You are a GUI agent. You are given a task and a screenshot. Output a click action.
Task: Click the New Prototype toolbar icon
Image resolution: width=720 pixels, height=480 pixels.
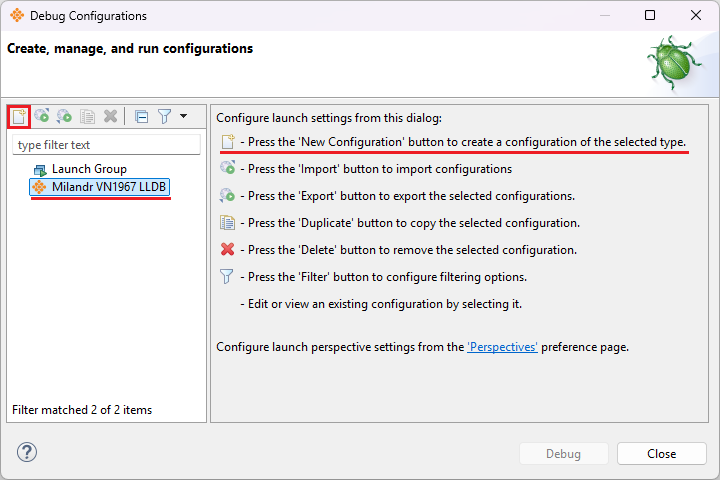[x=42, y=116]
